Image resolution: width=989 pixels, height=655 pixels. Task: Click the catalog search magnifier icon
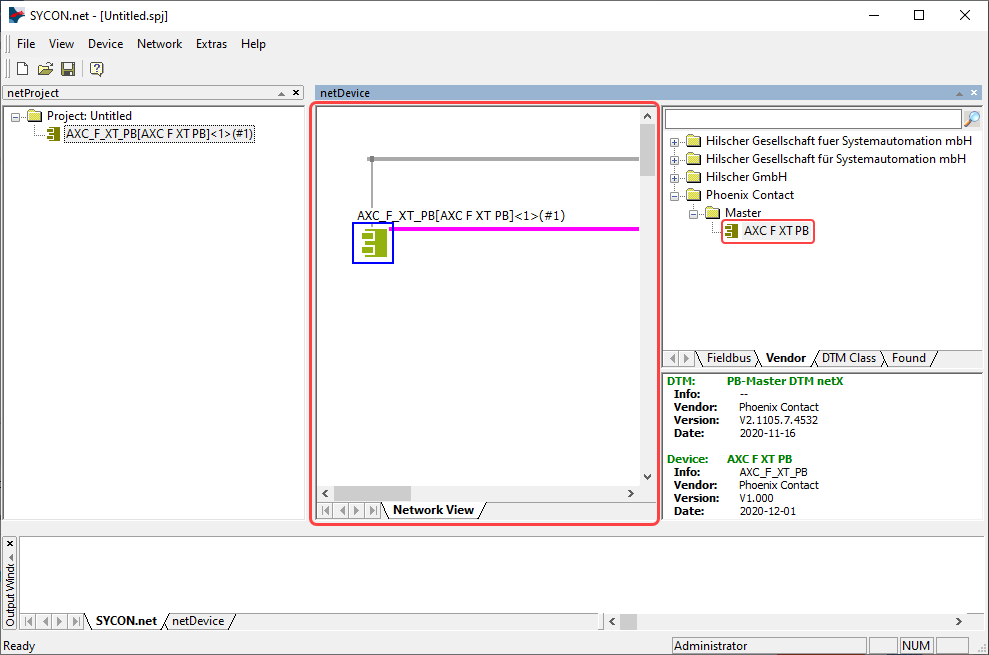(972, 118)
